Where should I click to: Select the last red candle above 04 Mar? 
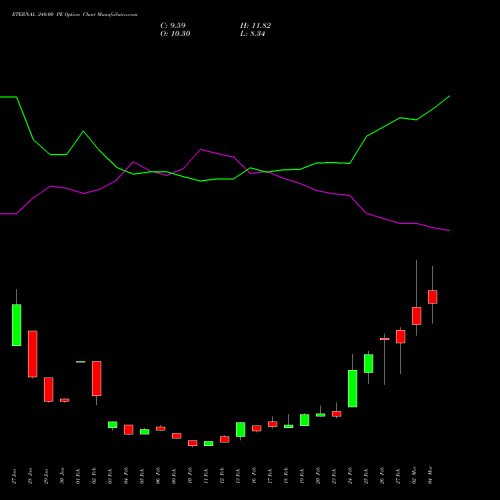coord(433,297)
